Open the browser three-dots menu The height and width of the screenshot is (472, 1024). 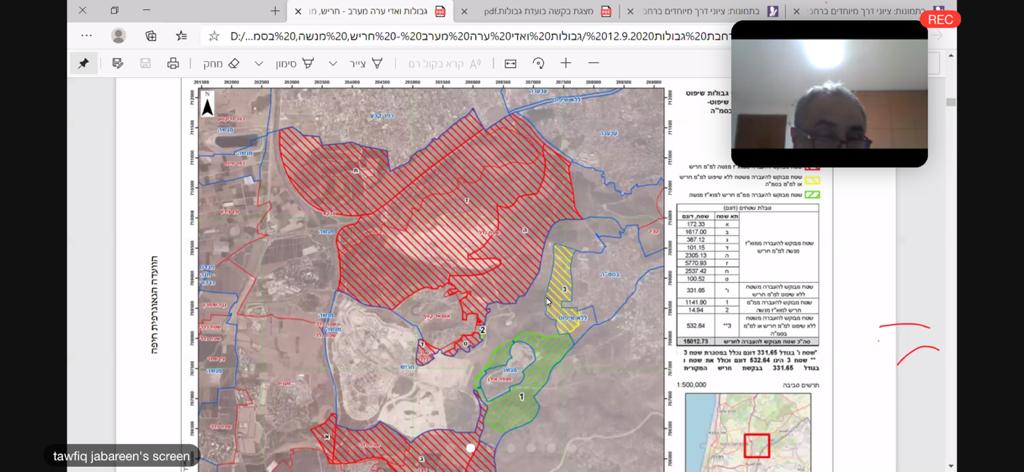86,36
